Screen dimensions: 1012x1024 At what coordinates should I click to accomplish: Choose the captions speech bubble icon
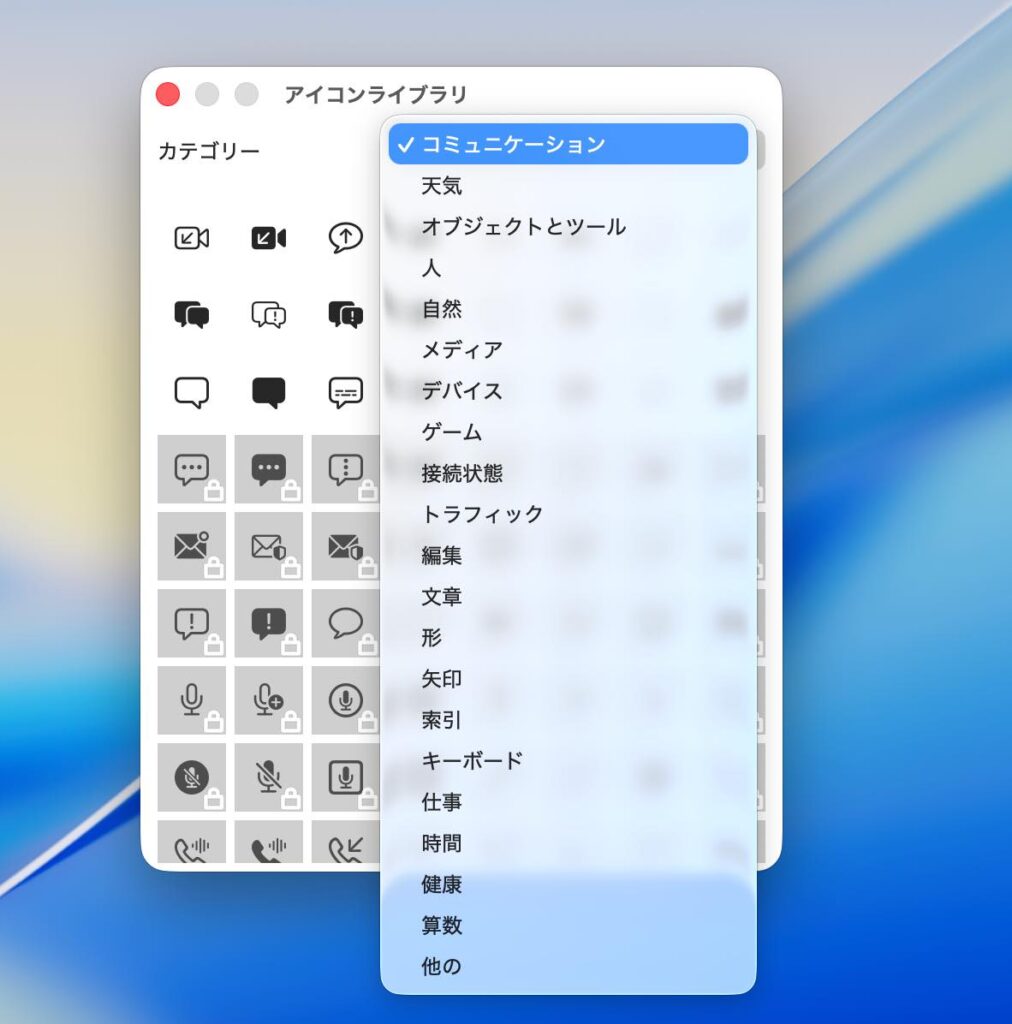click(345, 392)
